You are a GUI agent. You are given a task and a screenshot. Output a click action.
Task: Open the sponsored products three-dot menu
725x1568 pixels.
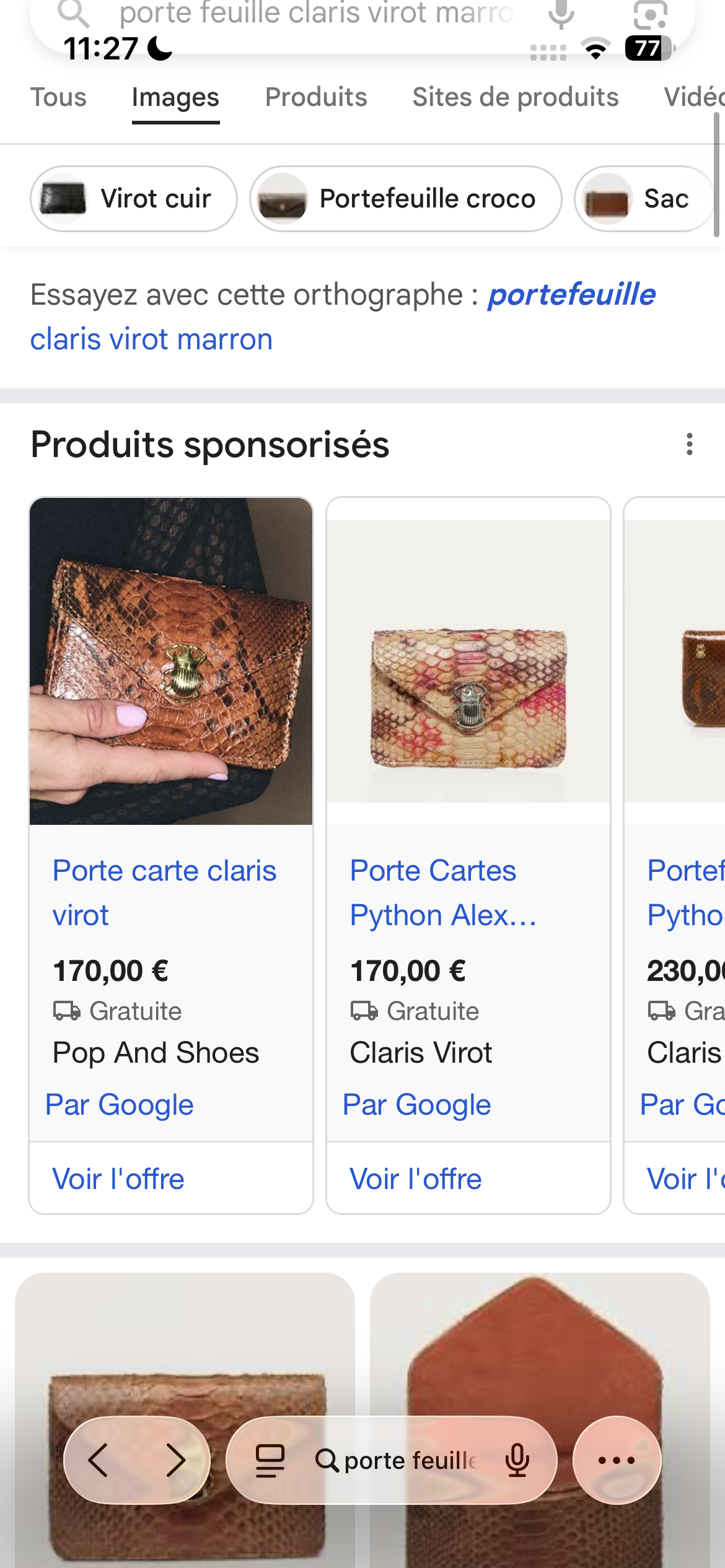tap(689, 445)
